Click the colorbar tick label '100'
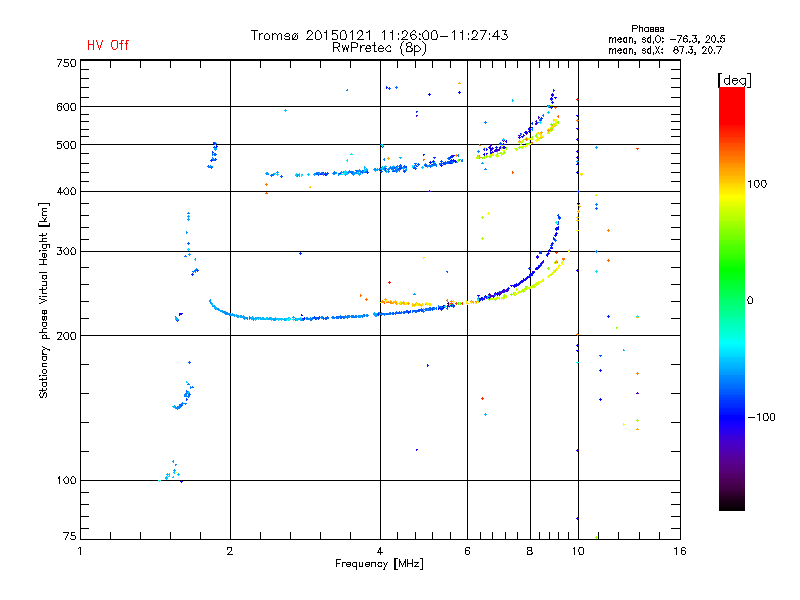Viewport: 800px width, 600px height. (x=757, y=184)
